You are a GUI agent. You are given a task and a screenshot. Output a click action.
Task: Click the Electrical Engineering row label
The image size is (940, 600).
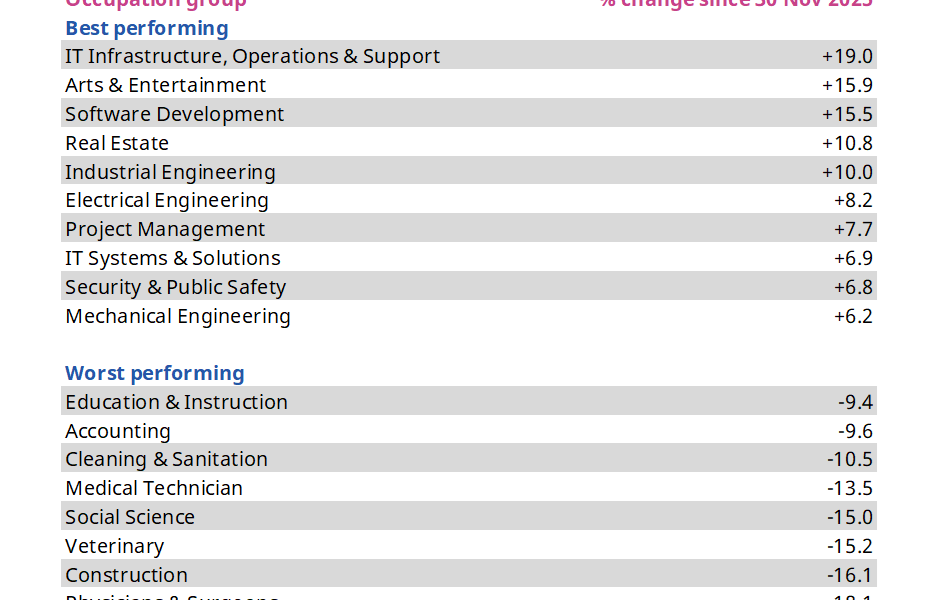[166, 200]
